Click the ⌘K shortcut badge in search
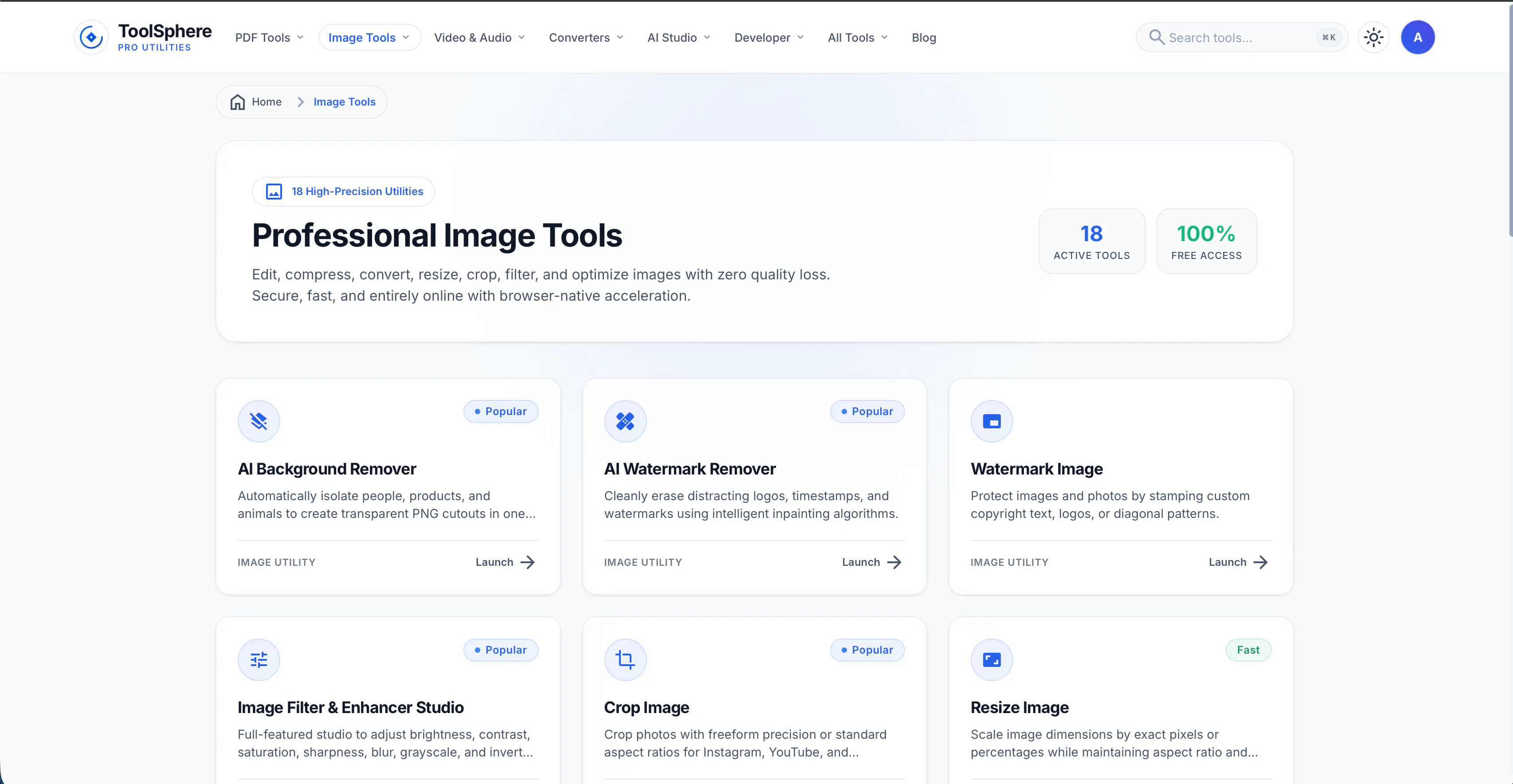 (x=1329, y=38)
